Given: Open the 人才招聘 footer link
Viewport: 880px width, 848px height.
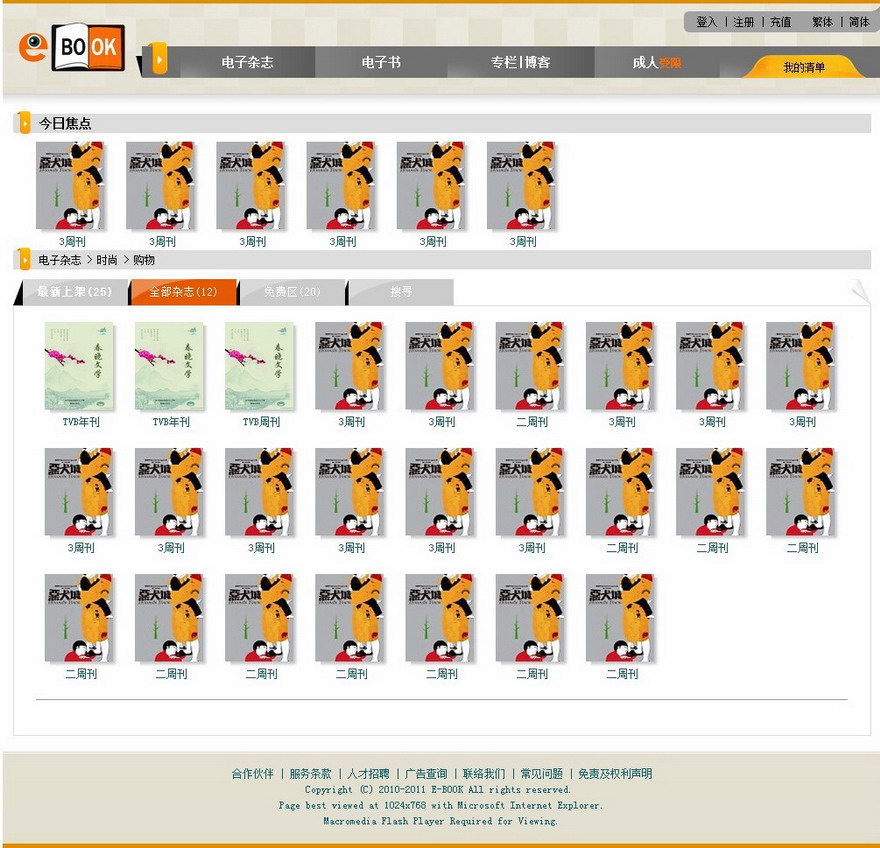Looking at the screenshot, I should [368, 774].
